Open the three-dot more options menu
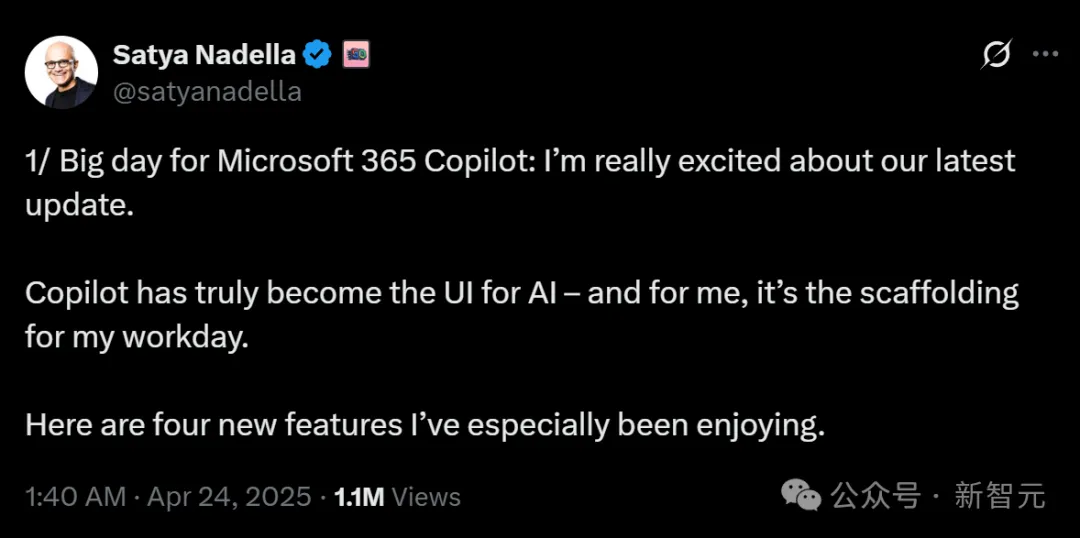 click(x=1045, y=55)
